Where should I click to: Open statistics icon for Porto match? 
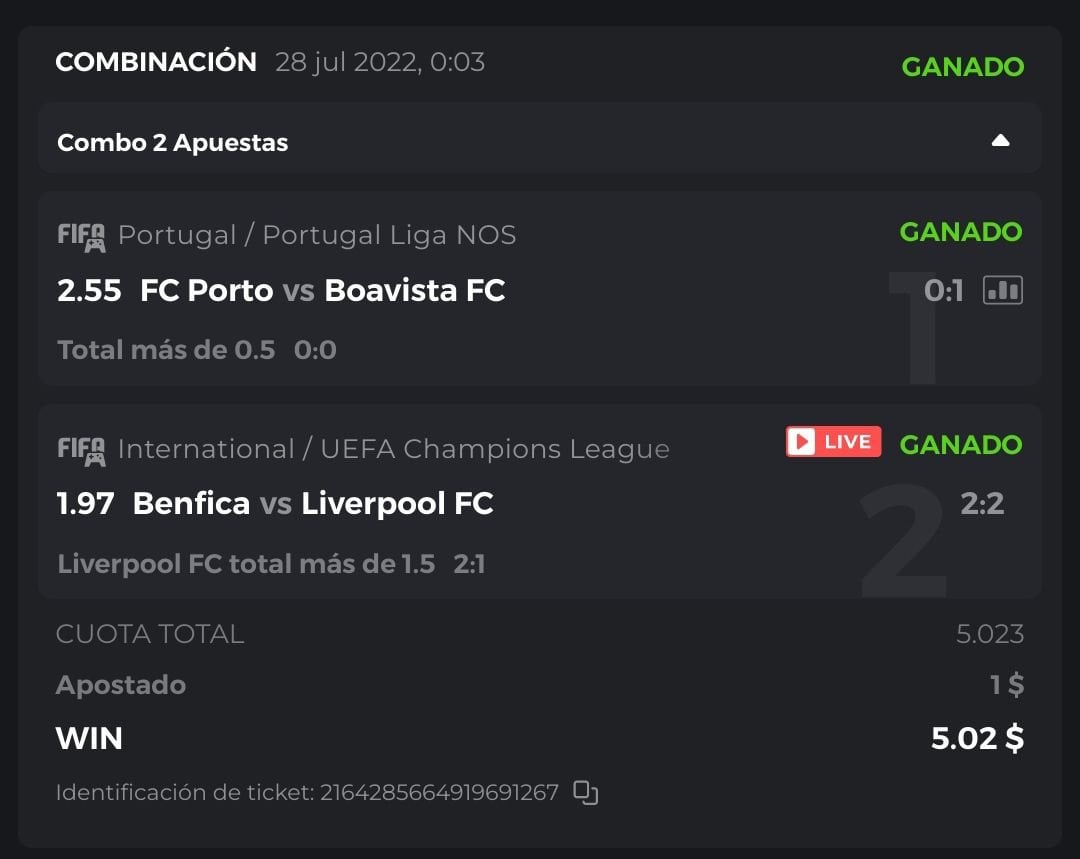[1003, 290]
